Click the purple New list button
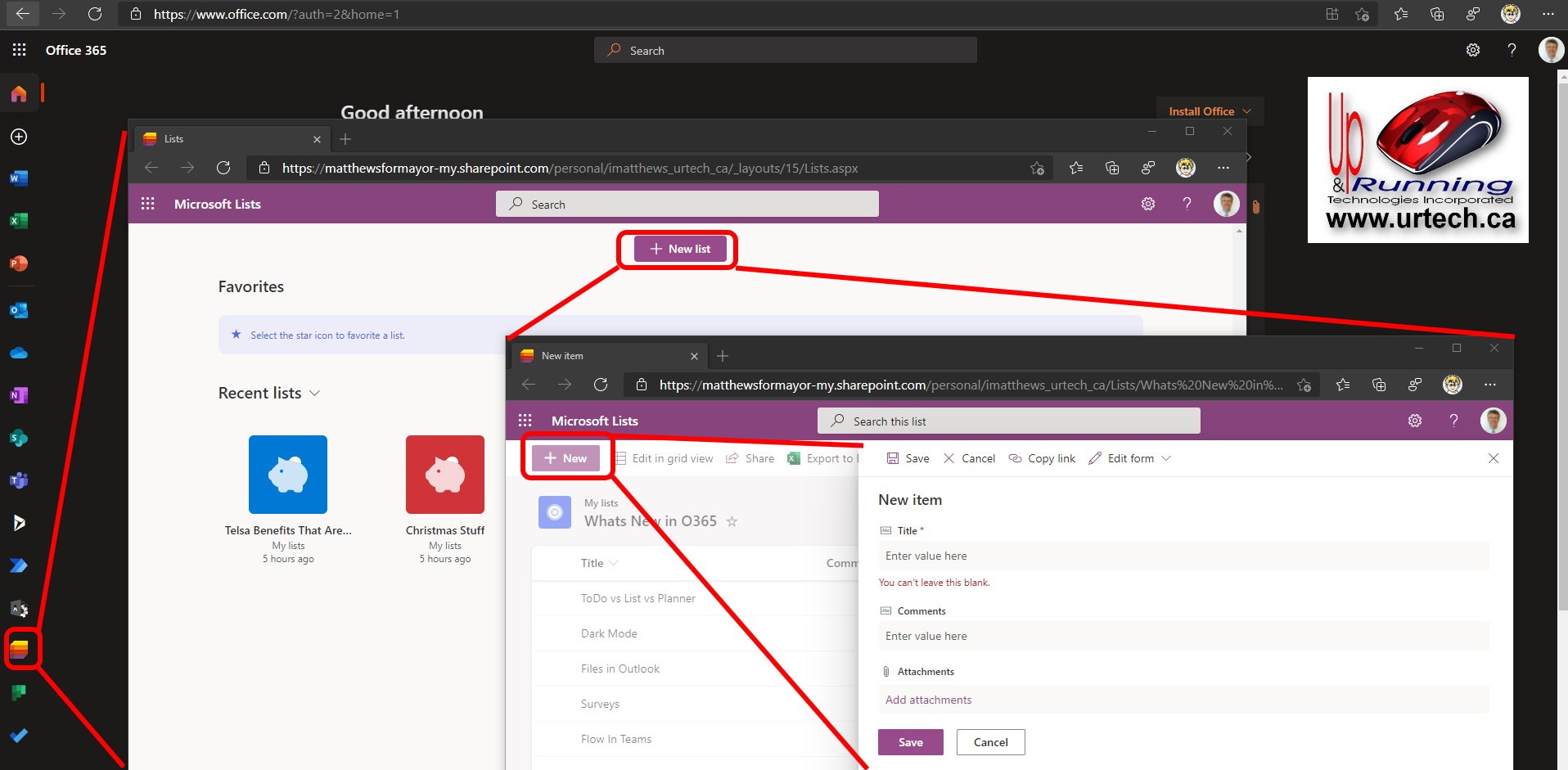Viewport: 1568px width, 770px height. click(679, 249)
